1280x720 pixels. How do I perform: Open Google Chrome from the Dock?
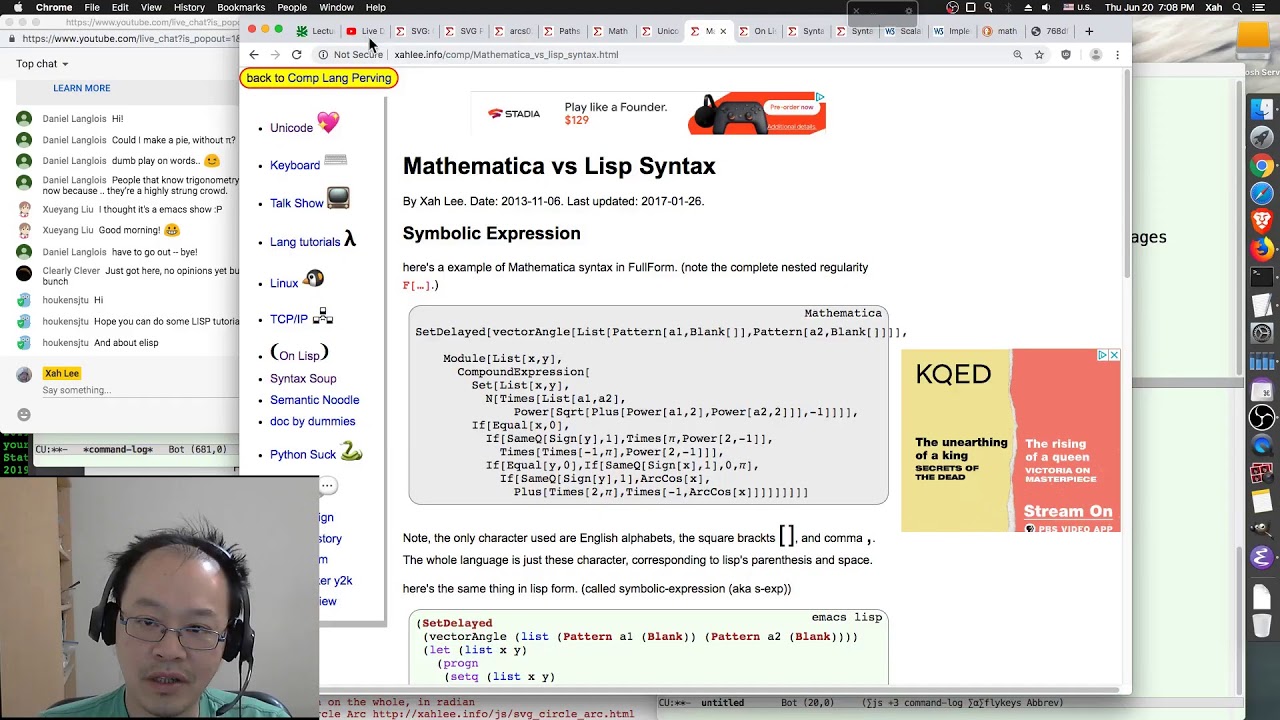pos(1262,166)
